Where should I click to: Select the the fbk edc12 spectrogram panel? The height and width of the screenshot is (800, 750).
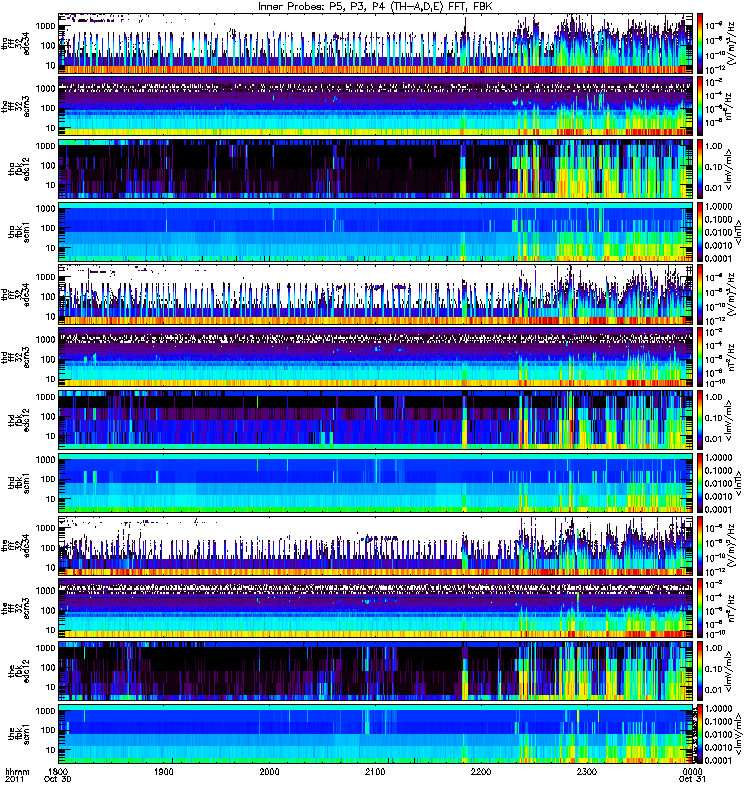[376, 671]
